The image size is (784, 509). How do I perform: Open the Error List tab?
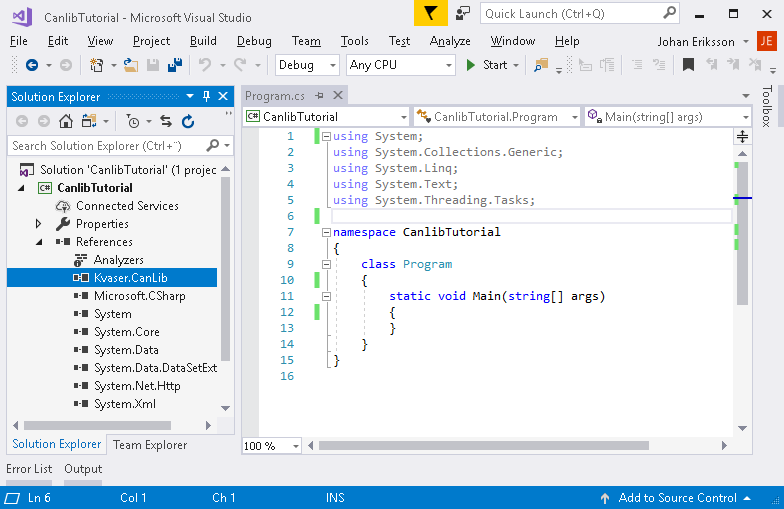[29, 469]
